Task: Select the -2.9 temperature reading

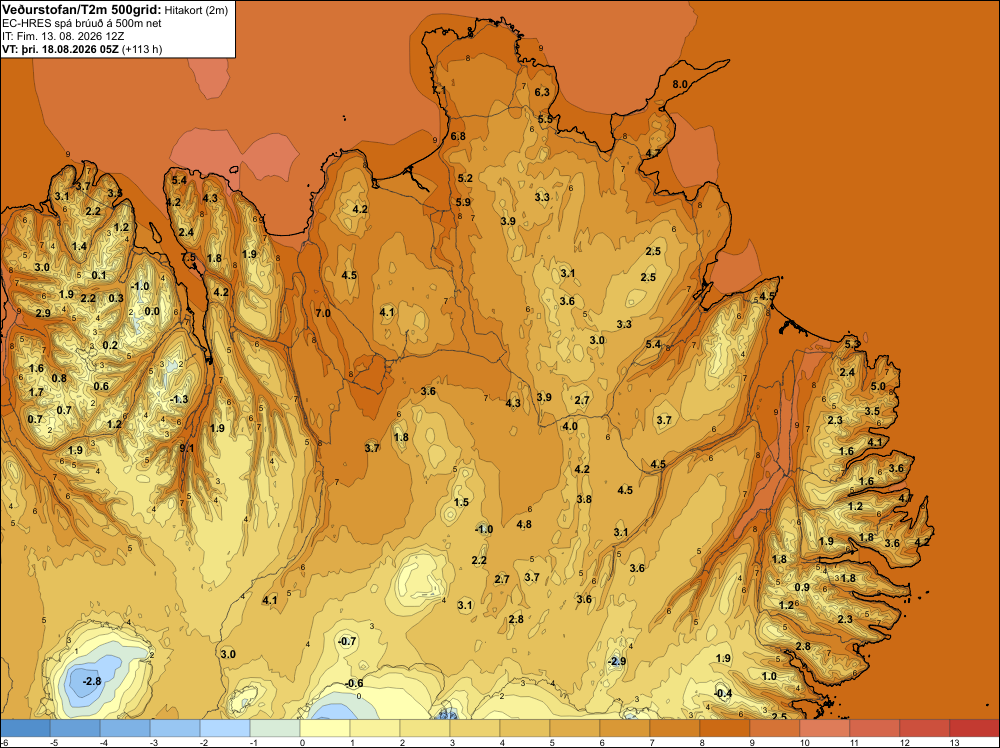Action: (617, 661)
